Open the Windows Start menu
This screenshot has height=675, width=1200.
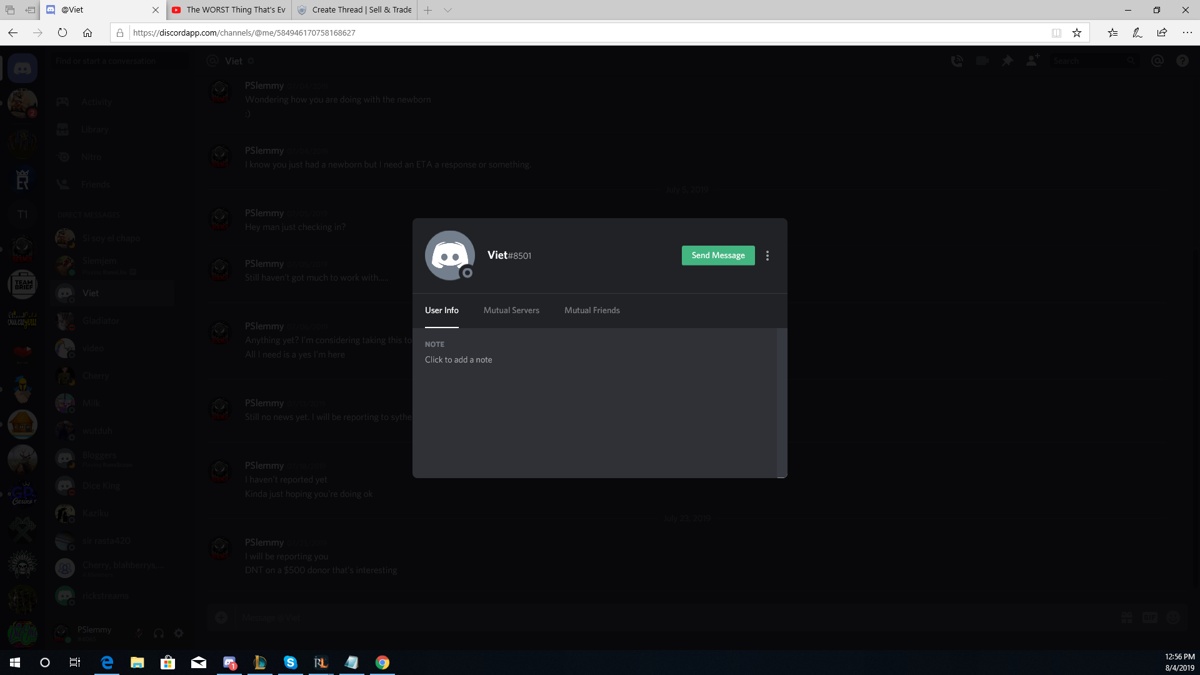[x=15, y=662]
